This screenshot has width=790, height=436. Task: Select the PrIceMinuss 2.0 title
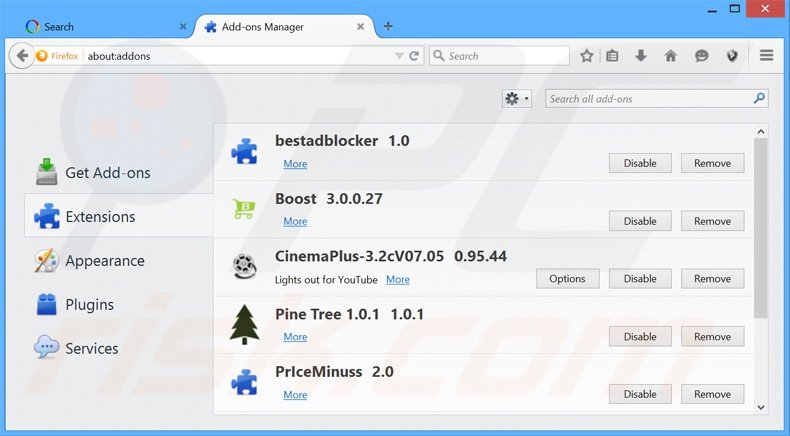click(x=334, y=371)
